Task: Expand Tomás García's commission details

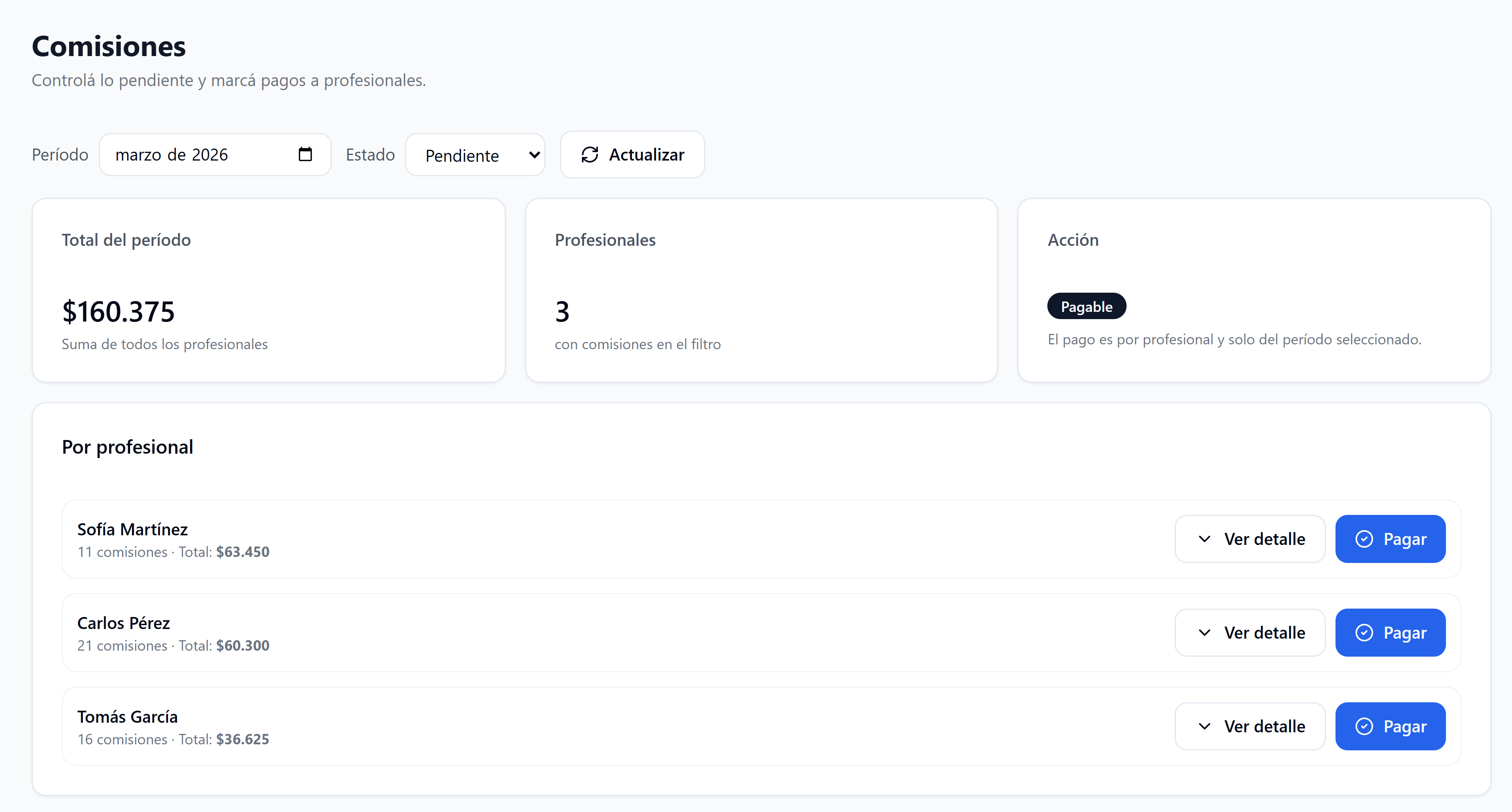Action: pyautogui.click(x=1249, y=726)
